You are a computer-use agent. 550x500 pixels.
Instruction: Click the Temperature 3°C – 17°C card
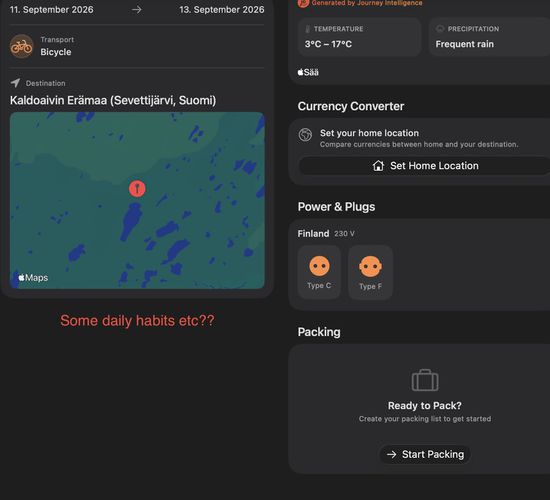359,37
